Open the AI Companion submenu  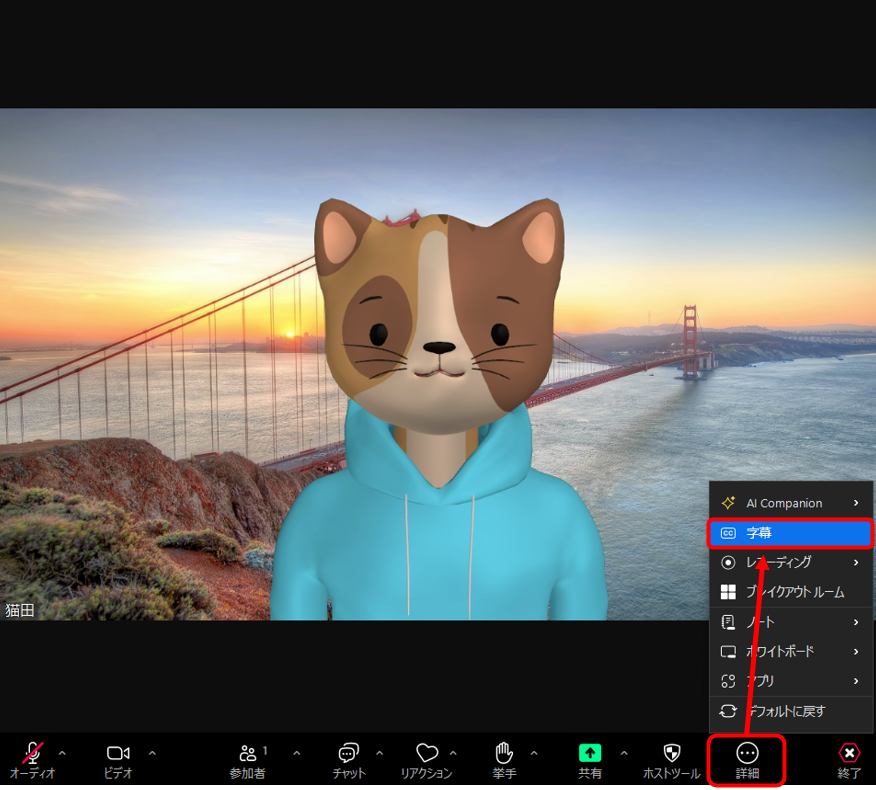click(791, 503)
